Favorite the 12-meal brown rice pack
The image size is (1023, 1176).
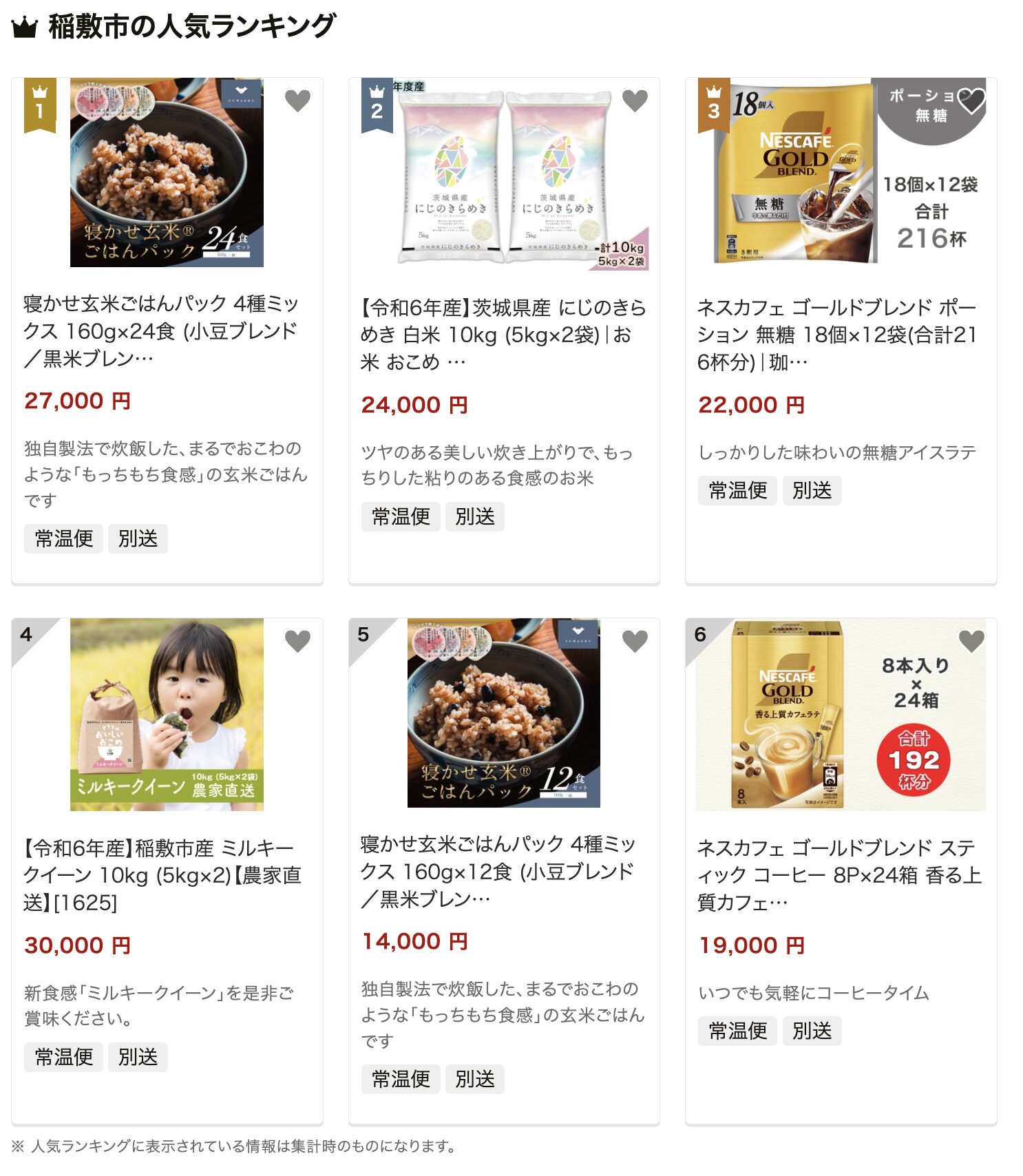[635, 641]
